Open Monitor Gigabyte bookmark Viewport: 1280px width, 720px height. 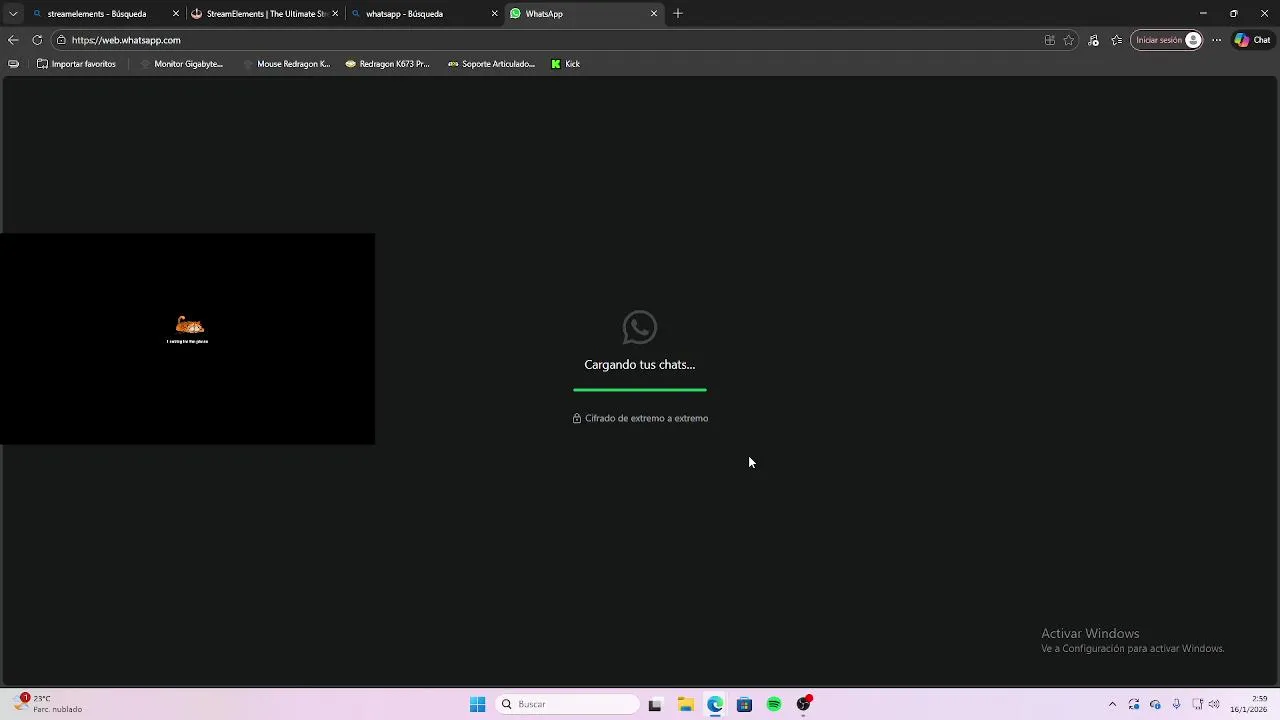181,64
